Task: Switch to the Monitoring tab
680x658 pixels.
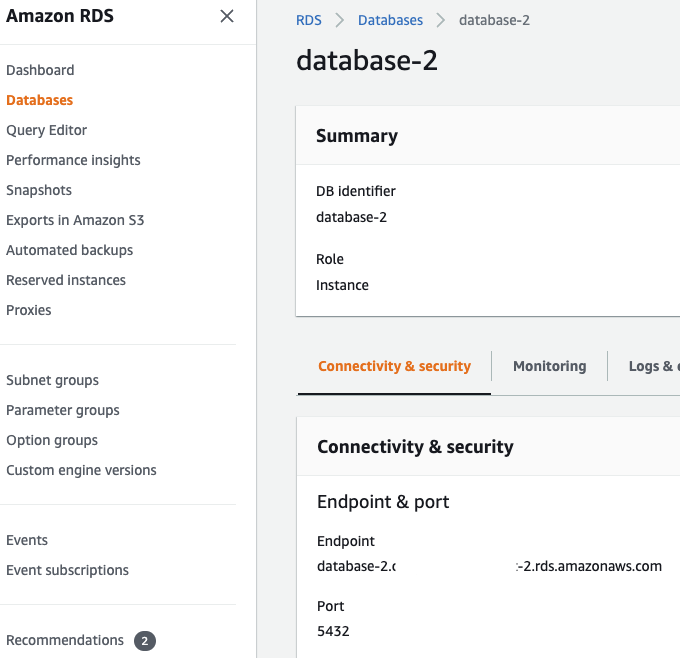Action: coord(549,366)
